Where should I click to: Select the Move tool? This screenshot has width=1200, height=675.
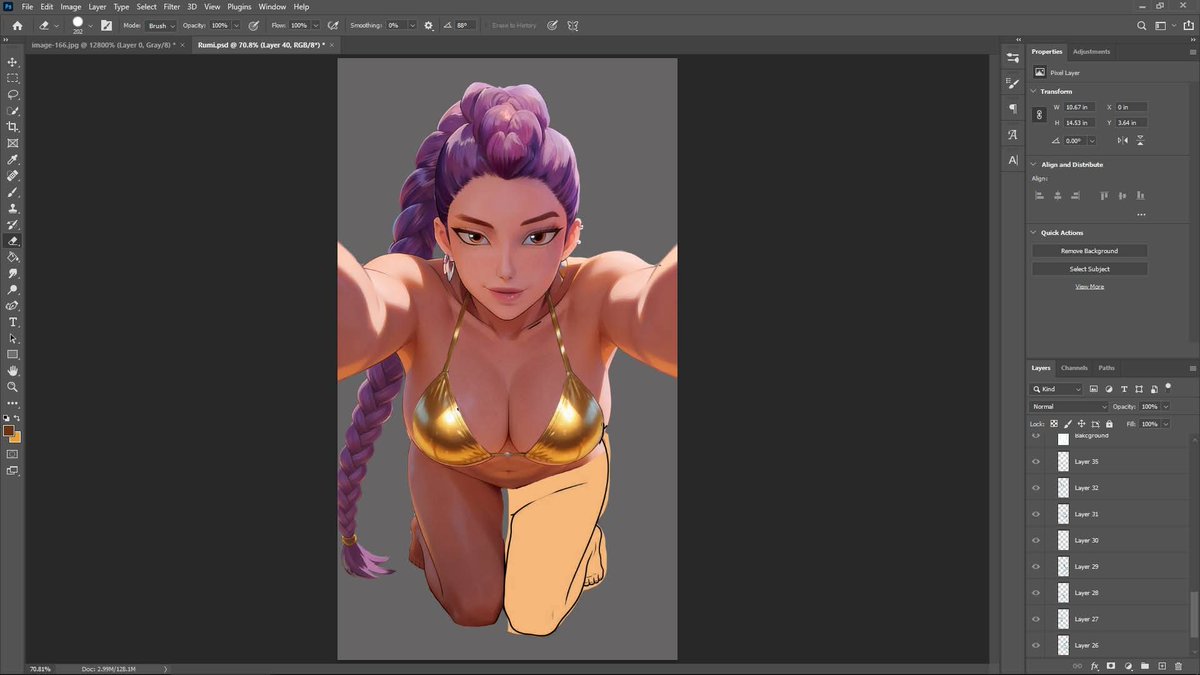pos(13,62)
